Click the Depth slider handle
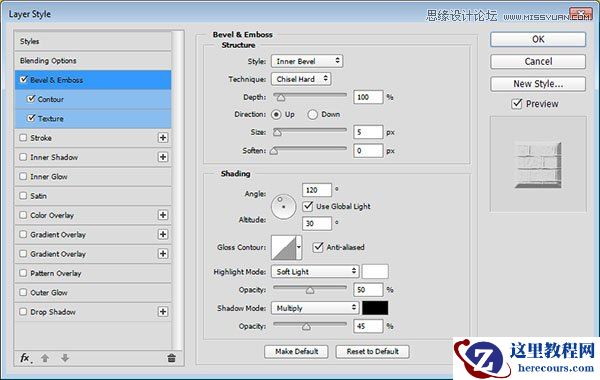Viewport: 600px width, 380px height. click(281, 98)
